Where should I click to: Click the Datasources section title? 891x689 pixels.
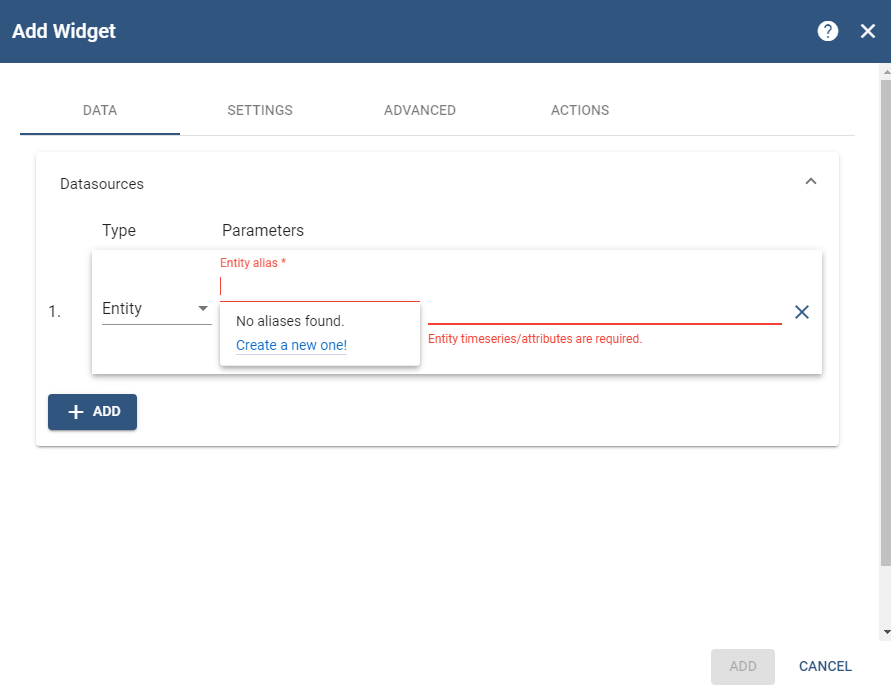pyautogui.click(x=102, y=184)
